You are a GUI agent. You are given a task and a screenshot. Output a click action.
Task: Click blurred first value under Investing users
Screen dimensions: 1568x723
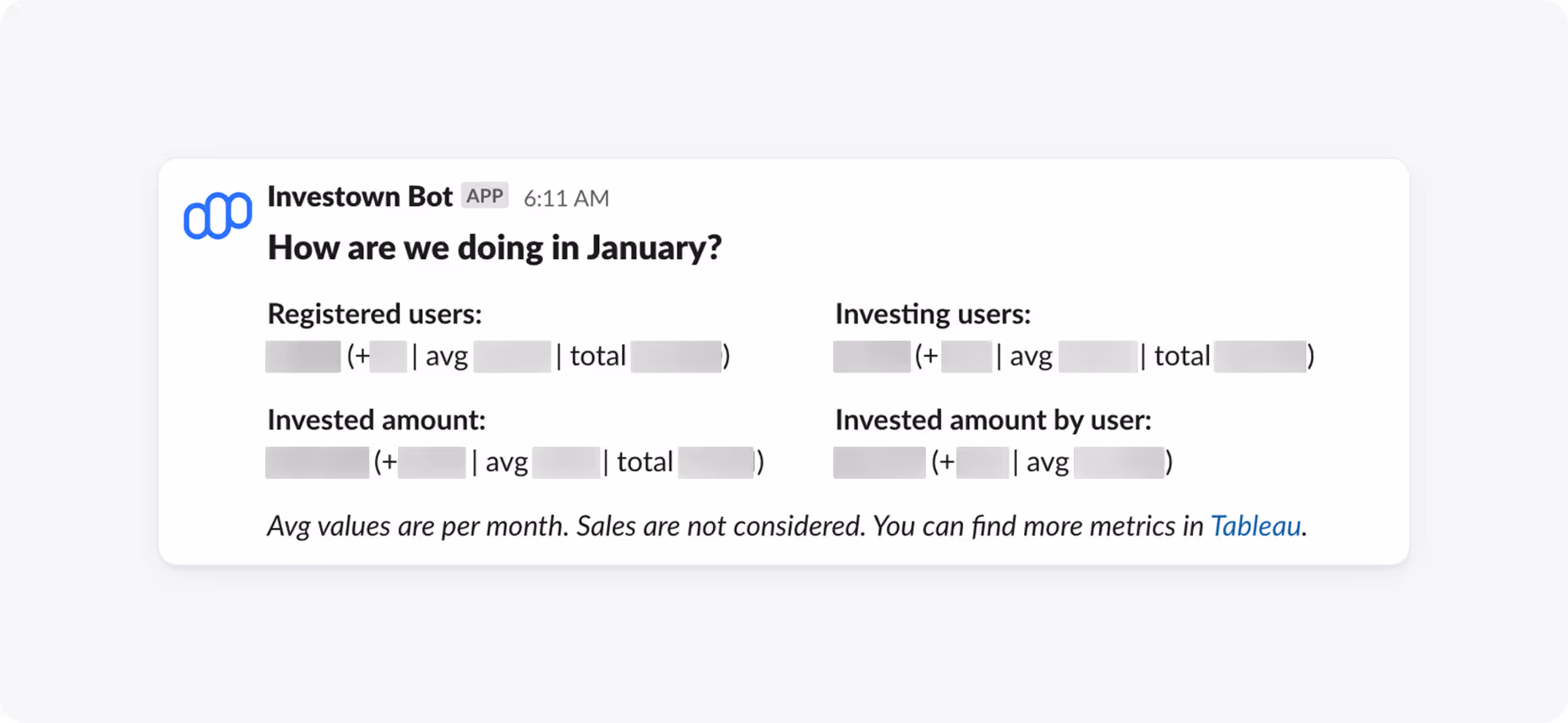point(871,356)
